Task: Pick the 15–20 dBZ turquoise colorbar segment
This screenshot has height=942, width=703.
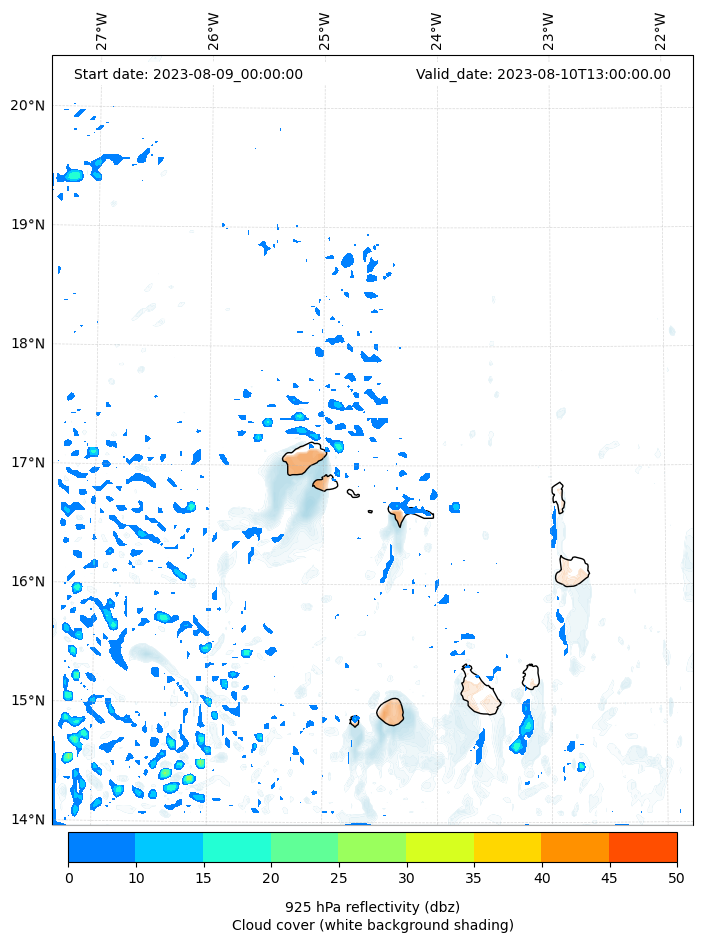Action: click(x=237, y=847)
